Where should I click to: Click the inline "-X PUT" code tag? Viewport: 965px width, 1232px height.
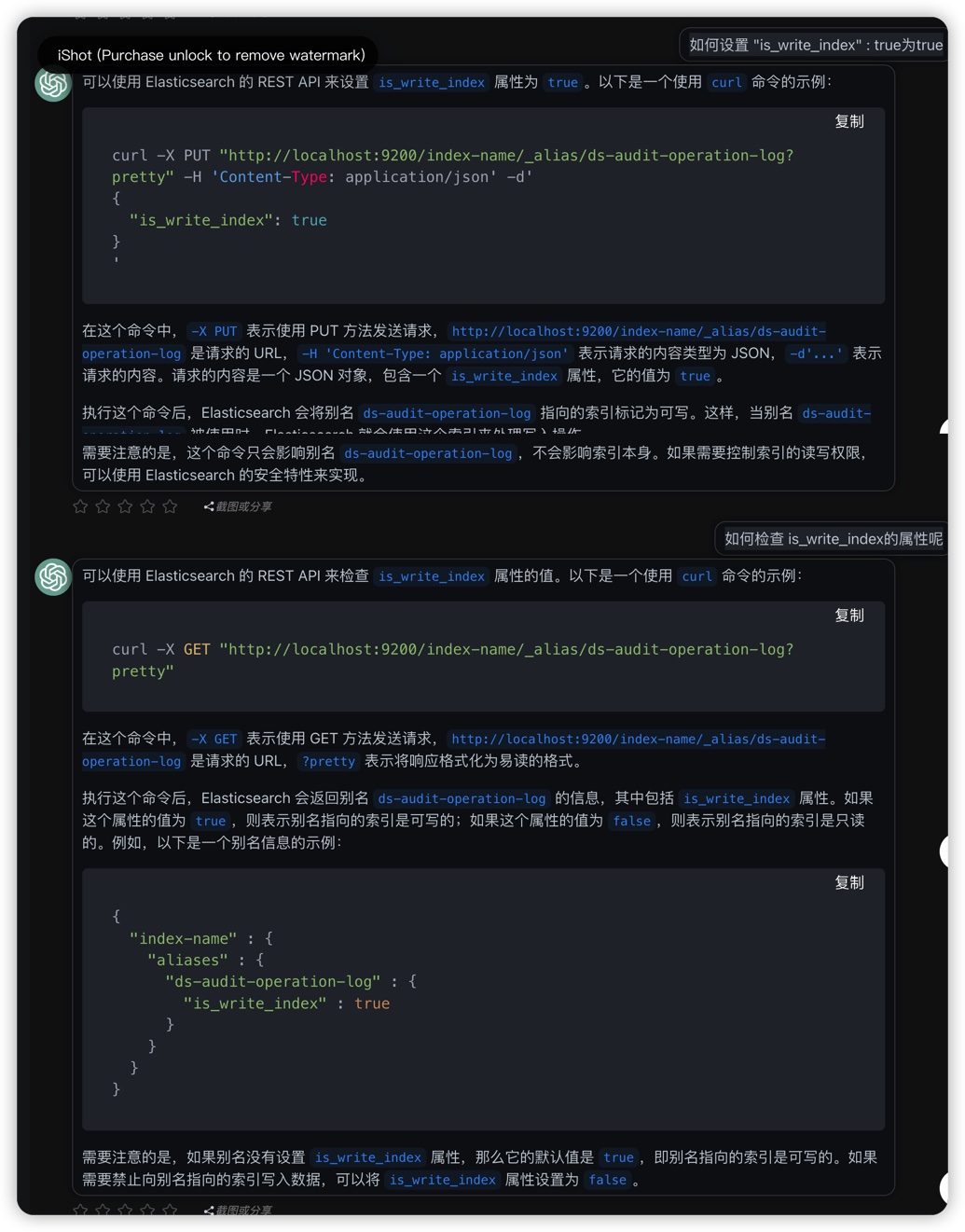pos(214,332)
